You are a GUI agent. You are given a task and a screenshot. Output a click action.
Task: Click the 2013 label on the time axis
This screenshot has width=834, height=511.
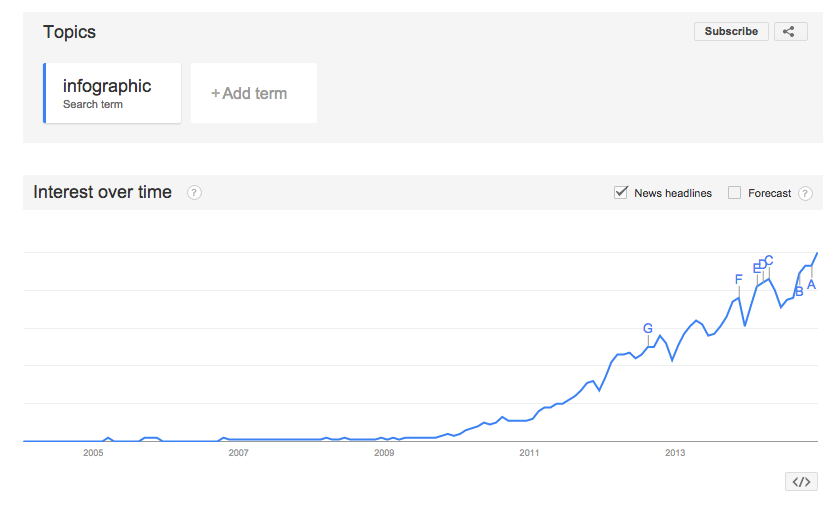coord(675,453)
